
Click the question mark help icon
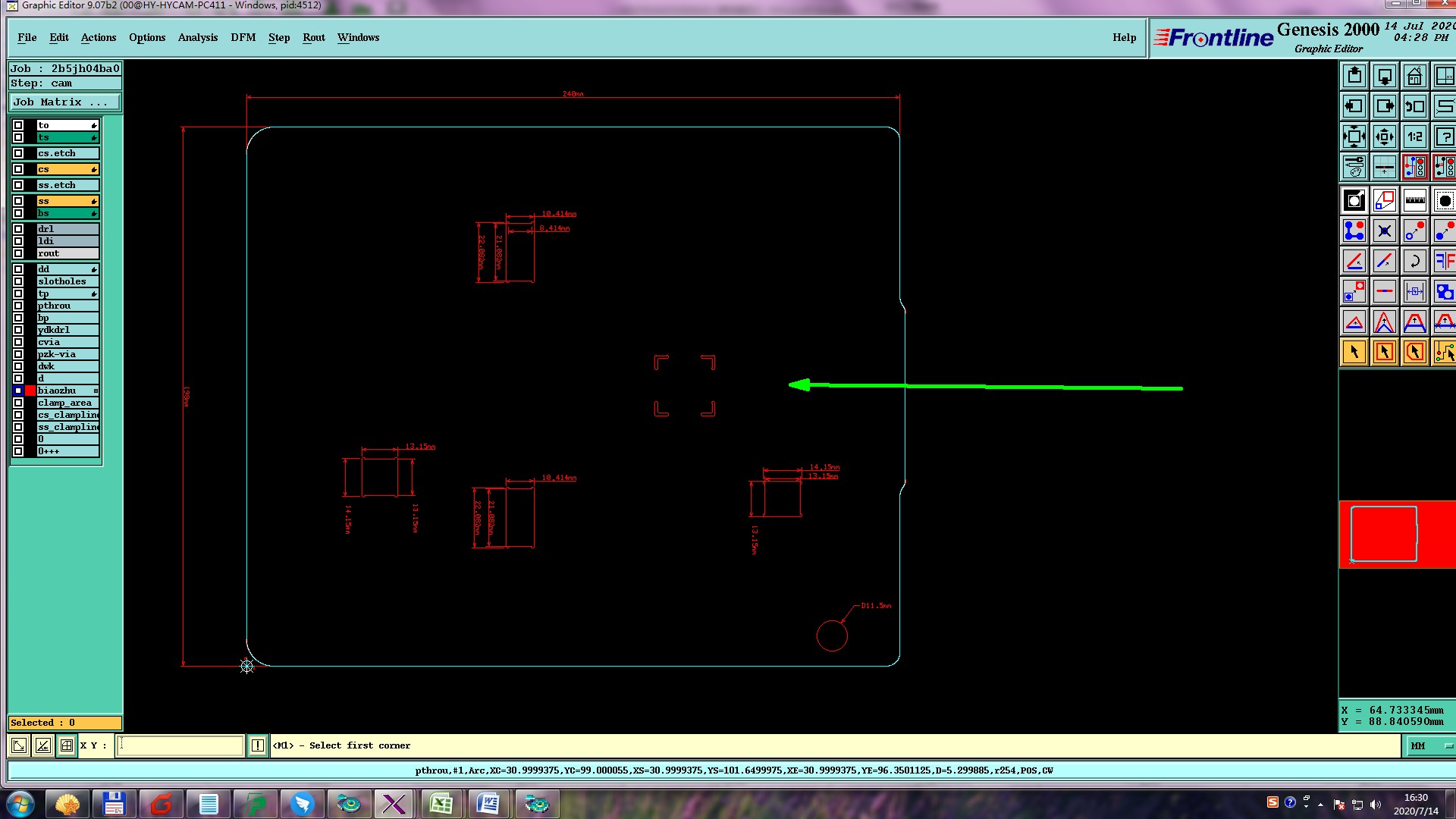(1444, 137)
